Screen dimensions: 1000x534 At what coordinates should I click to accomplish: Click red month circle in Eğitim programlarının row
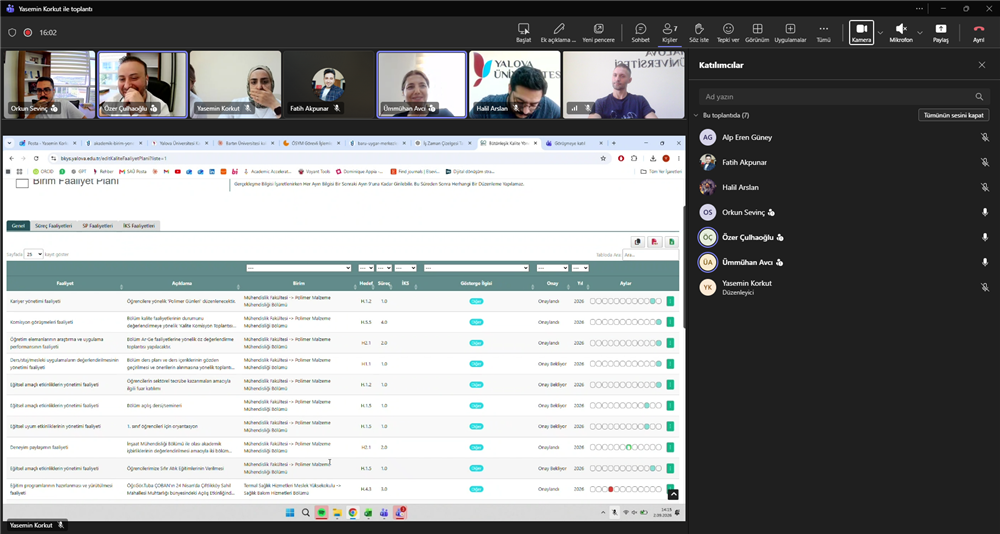pyautogui.click(x=610, y=489)
